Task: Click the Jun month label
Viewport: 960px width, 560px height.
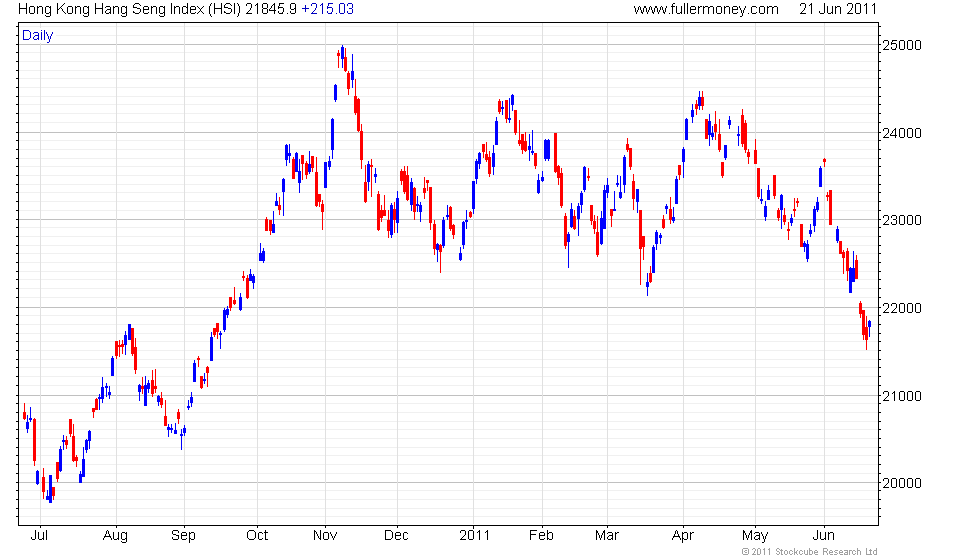Action: tap(823, 536)
